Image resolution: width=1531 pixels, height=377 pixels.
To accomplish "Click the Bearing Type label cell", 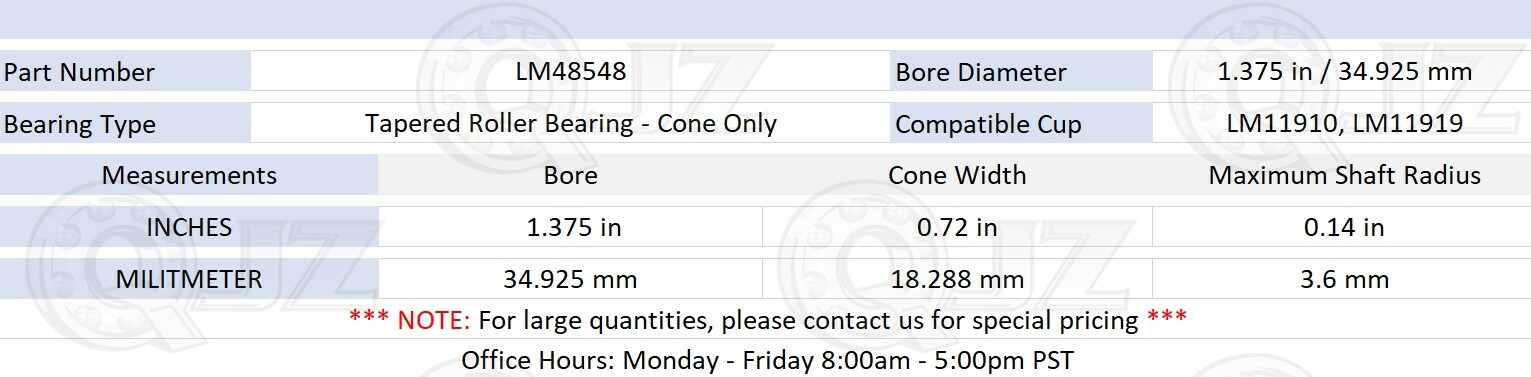I will (x=125, y=124).
